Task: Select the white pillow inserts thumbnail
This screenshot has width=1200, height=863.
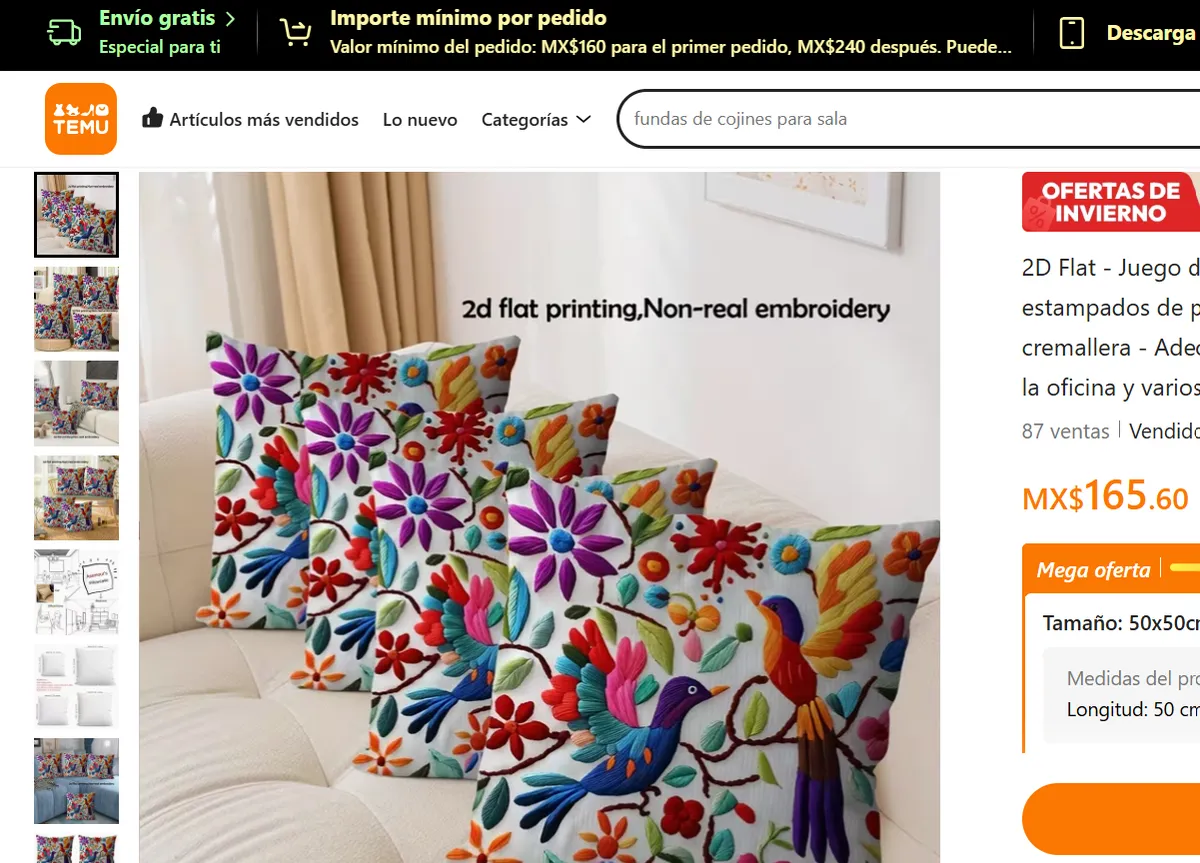Action: click(x=76, y=686)
